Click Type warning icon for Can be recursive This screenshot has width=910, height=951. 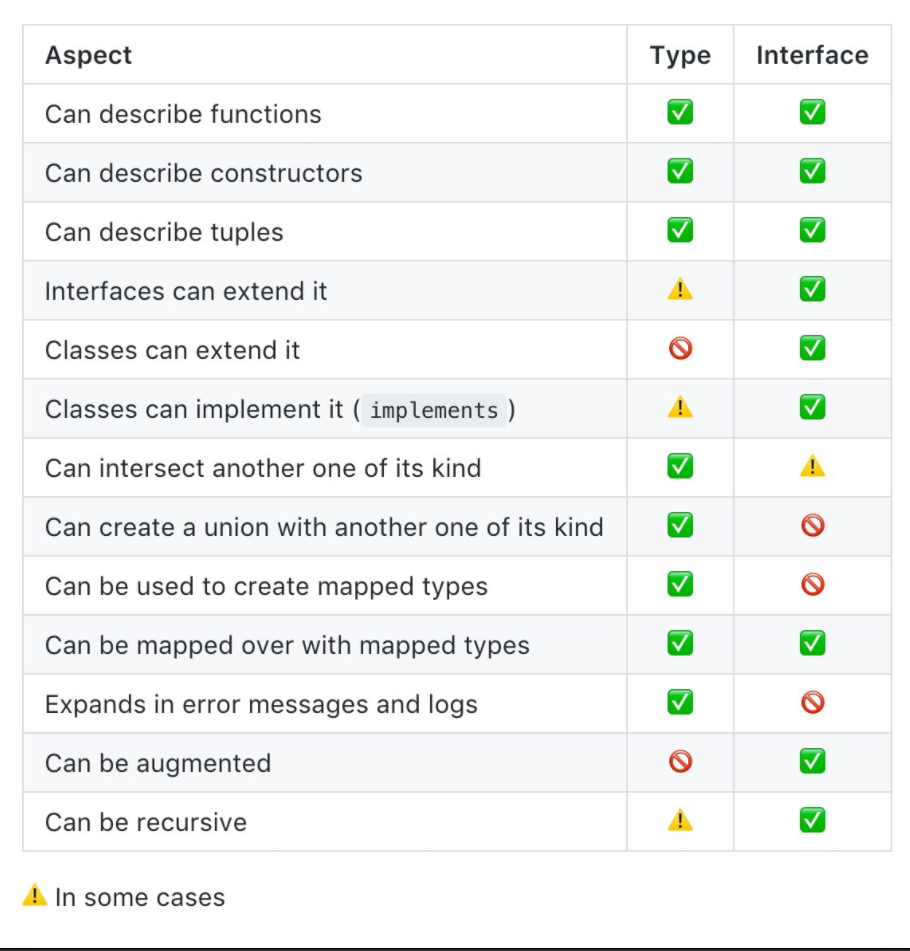[x=680, y=821]
